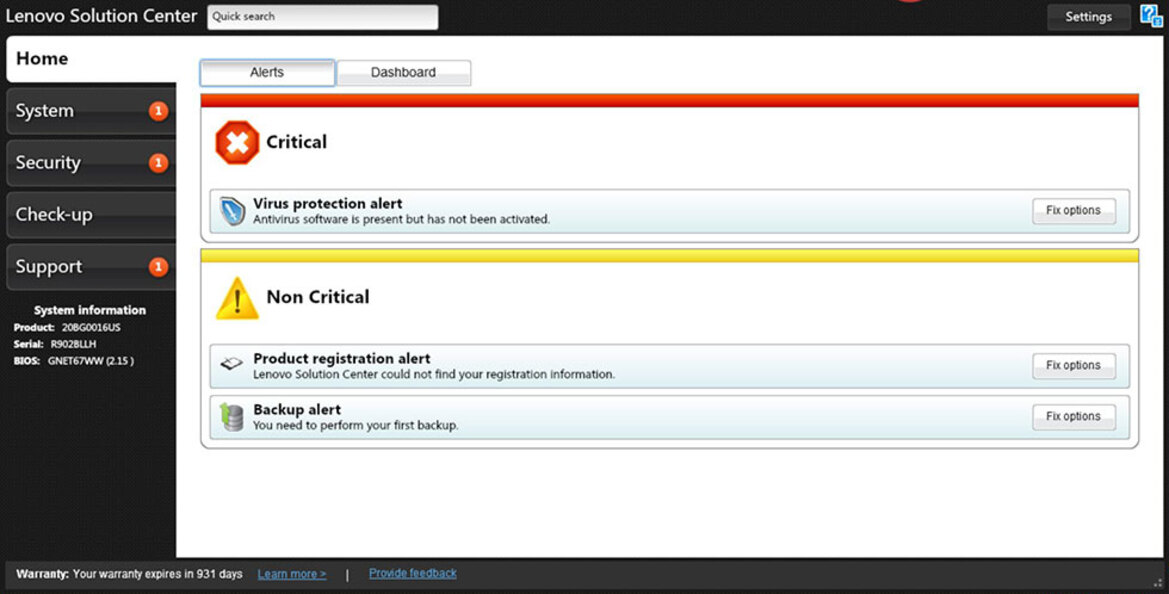The image size is (1169, 594).
Task: Follow the Learn more warranty link
Action: [x=292, y=574]
